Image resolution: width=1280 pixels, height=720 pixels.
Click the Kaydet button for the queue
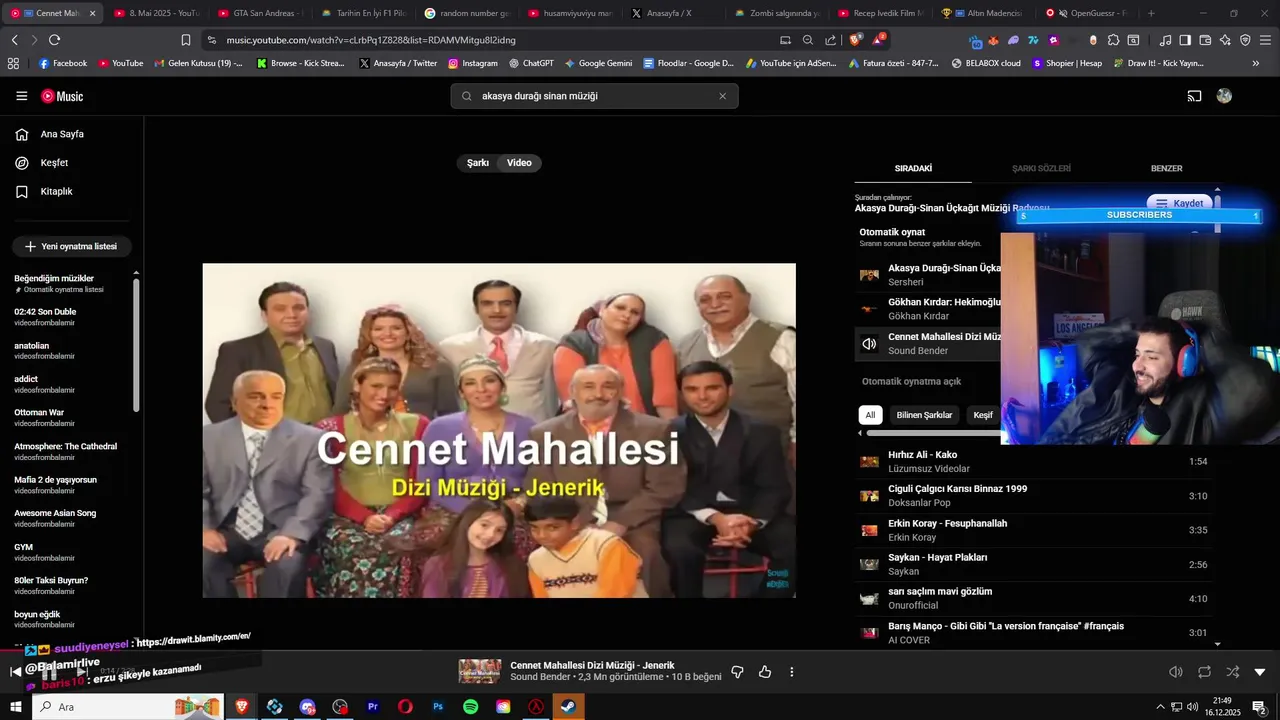[x=1180, y=203]
